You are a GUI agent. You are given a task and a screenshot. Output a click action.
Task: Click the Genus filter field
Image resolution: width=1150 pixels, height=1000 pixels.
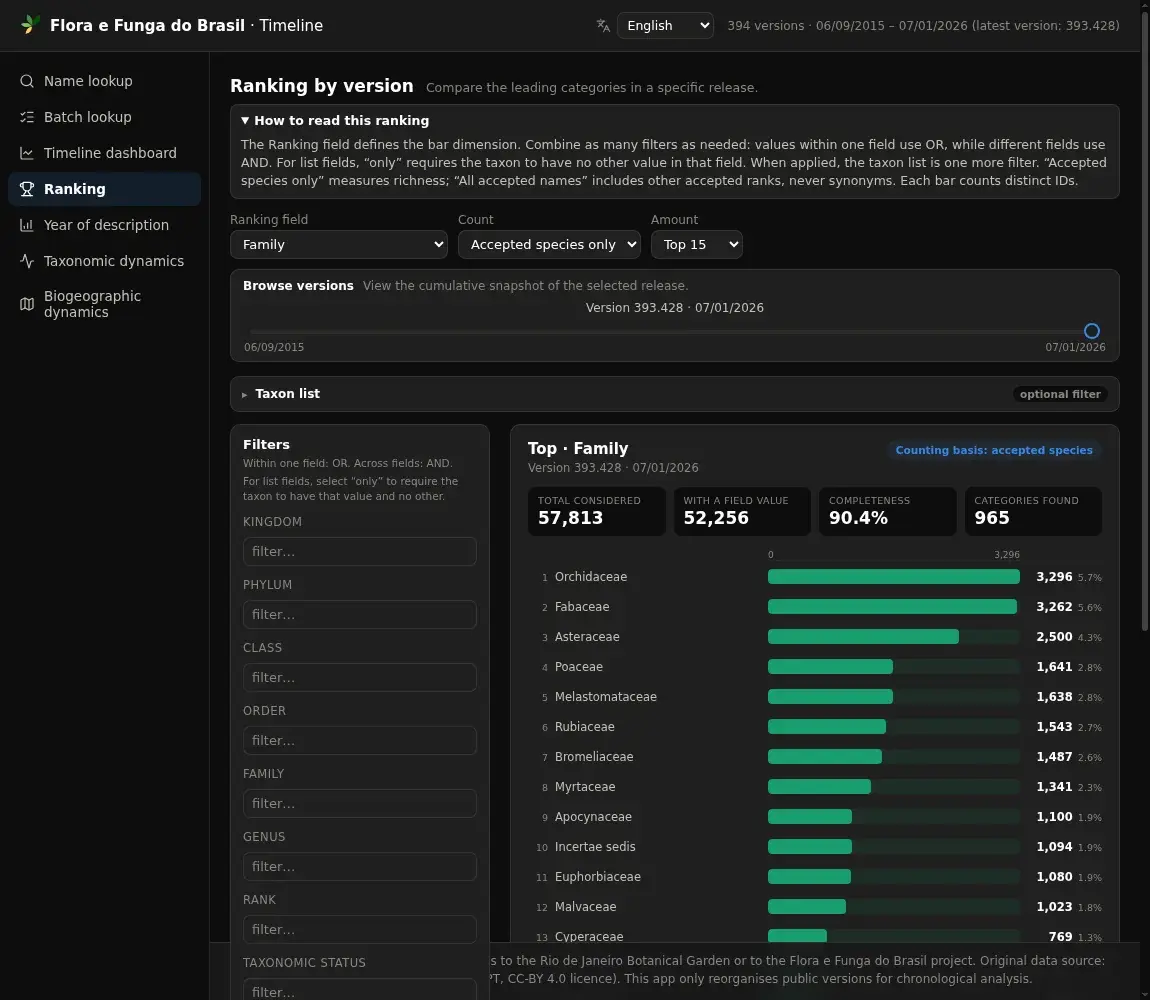[359, 866]
